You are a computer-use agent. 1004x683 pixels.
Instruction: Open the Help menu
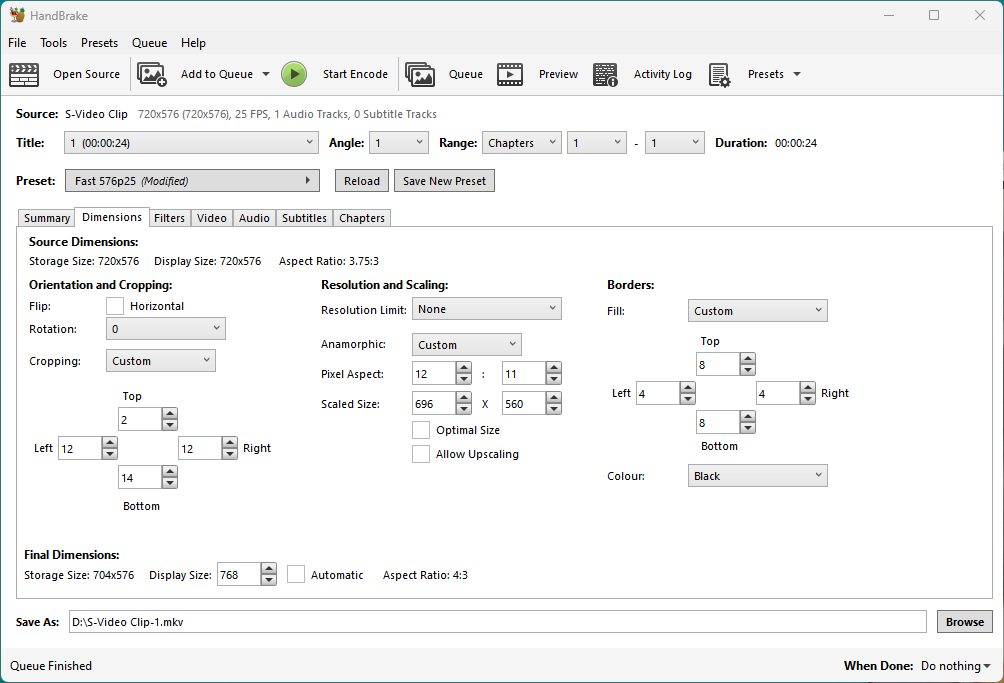(x=193, y=43)
